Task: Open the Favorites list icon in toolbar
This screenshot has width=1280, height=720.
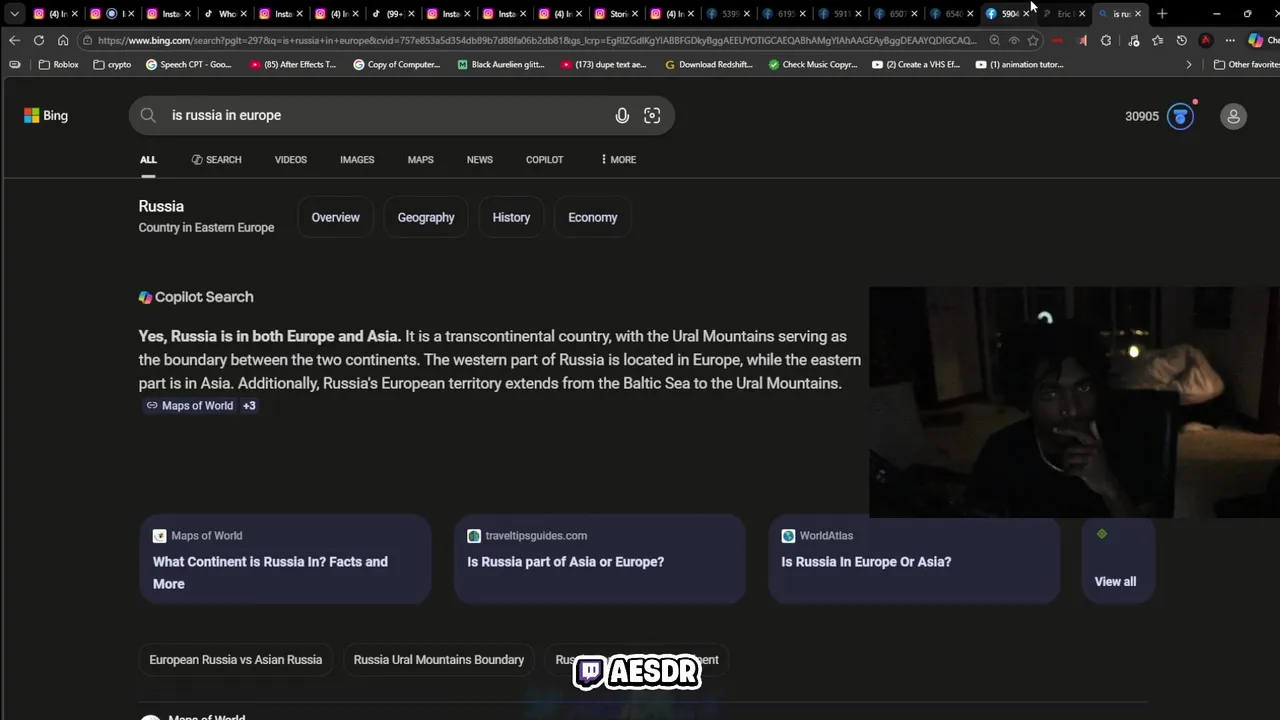Action: point(1157,40)
